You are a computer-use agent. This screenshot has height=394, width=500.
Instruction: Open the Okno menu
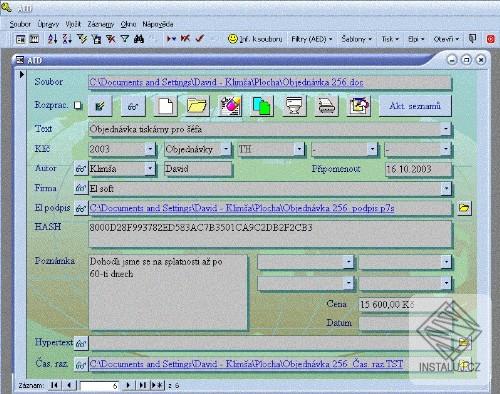pos(128,24)
